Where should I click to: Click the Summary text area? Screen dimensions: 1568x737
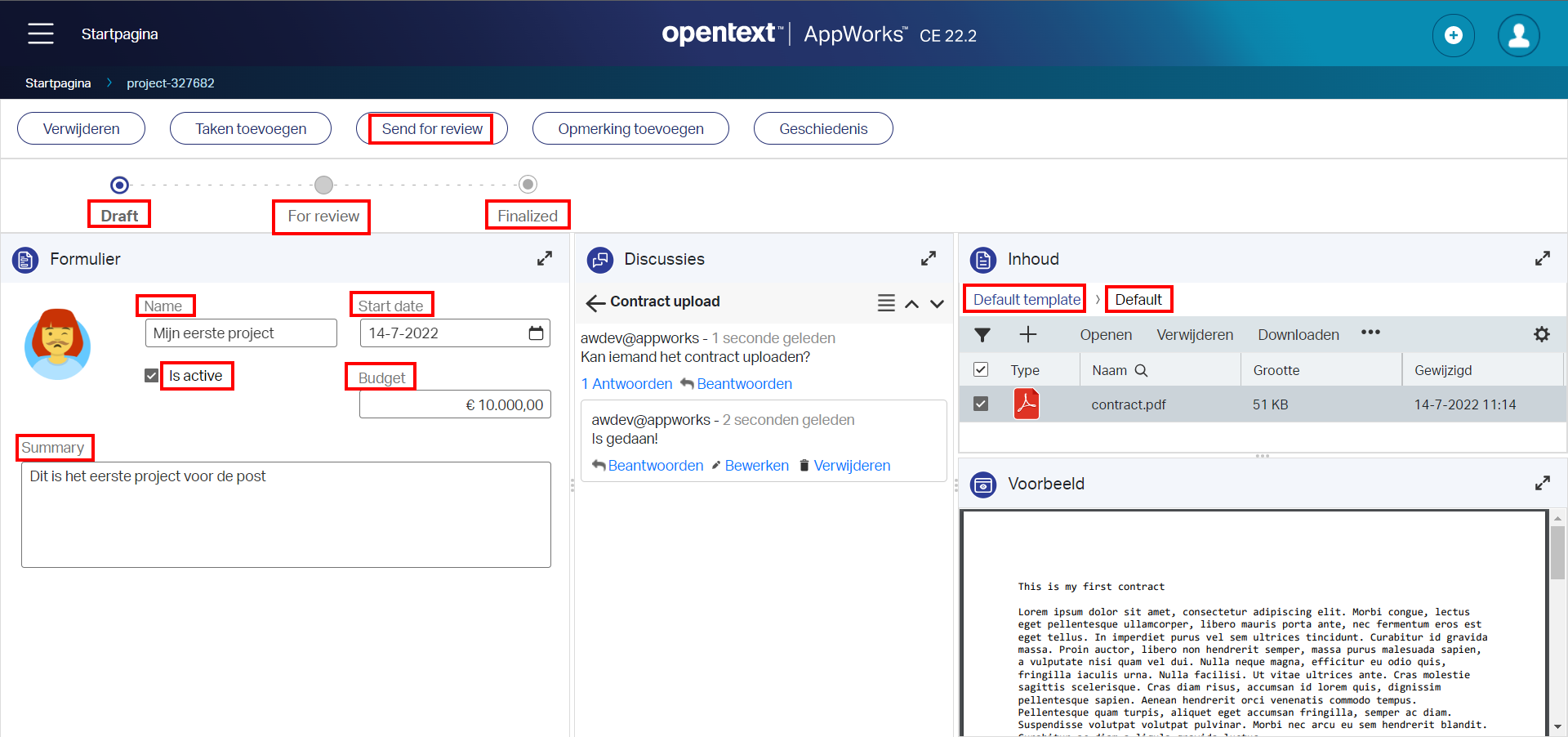286,515
